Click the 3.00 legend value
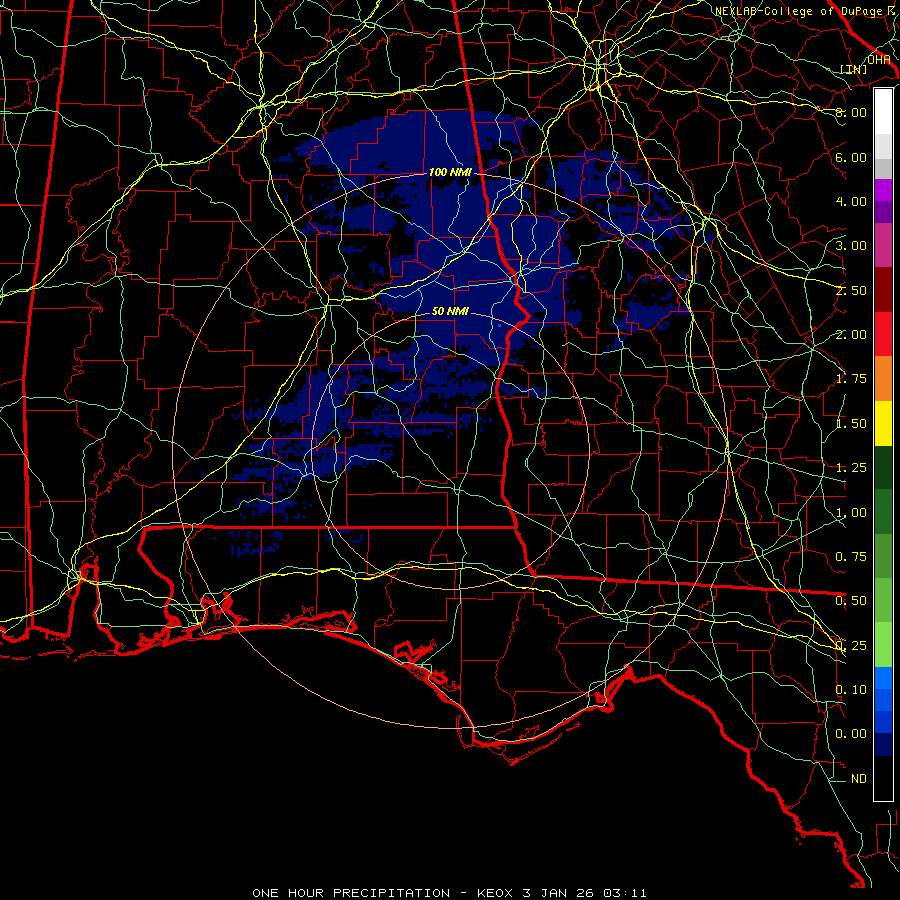The image size is (900, 900). [x=851, y=246]
